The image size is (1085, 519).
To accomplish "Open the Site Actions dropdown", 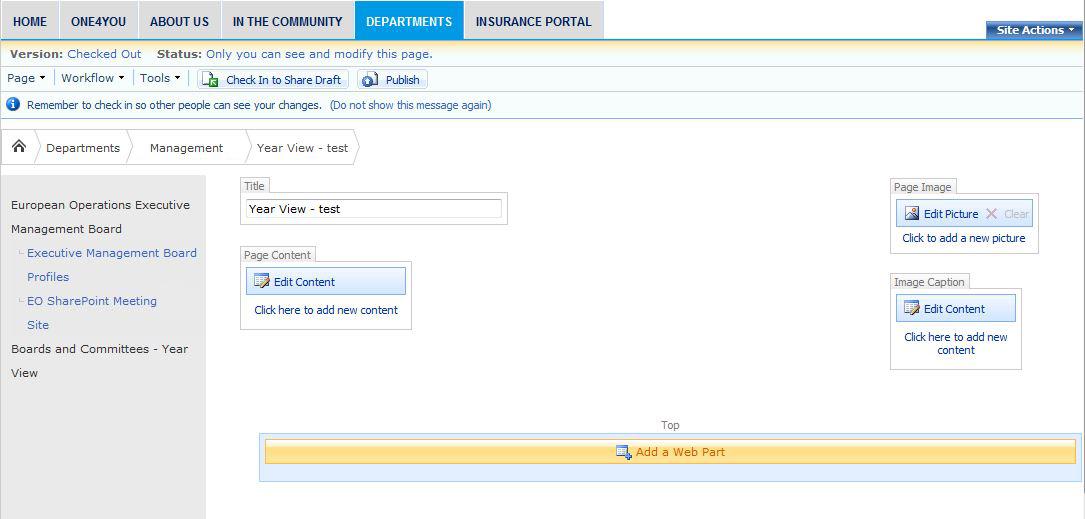I will click(x=1034, y=30).
